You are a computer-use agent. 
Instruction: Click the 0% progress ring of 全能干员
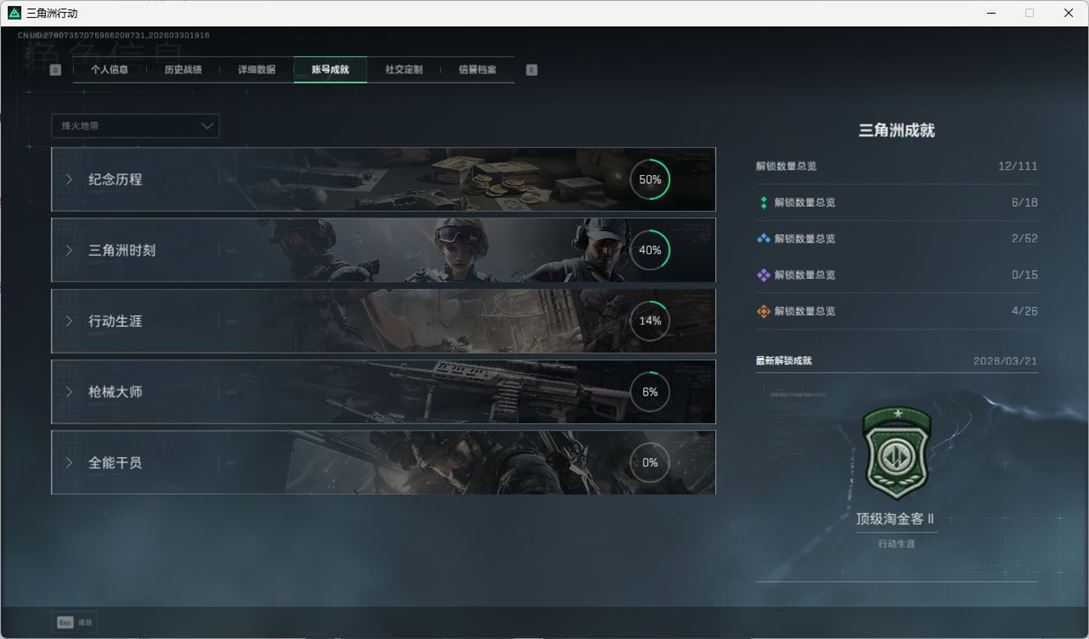click(649, 463)
